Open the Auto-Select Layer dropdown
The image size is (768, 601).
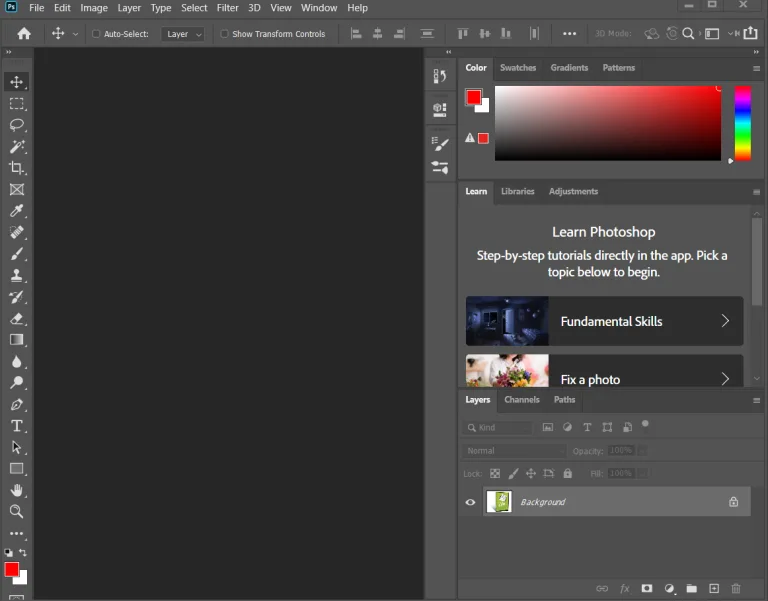coord(183,34)
